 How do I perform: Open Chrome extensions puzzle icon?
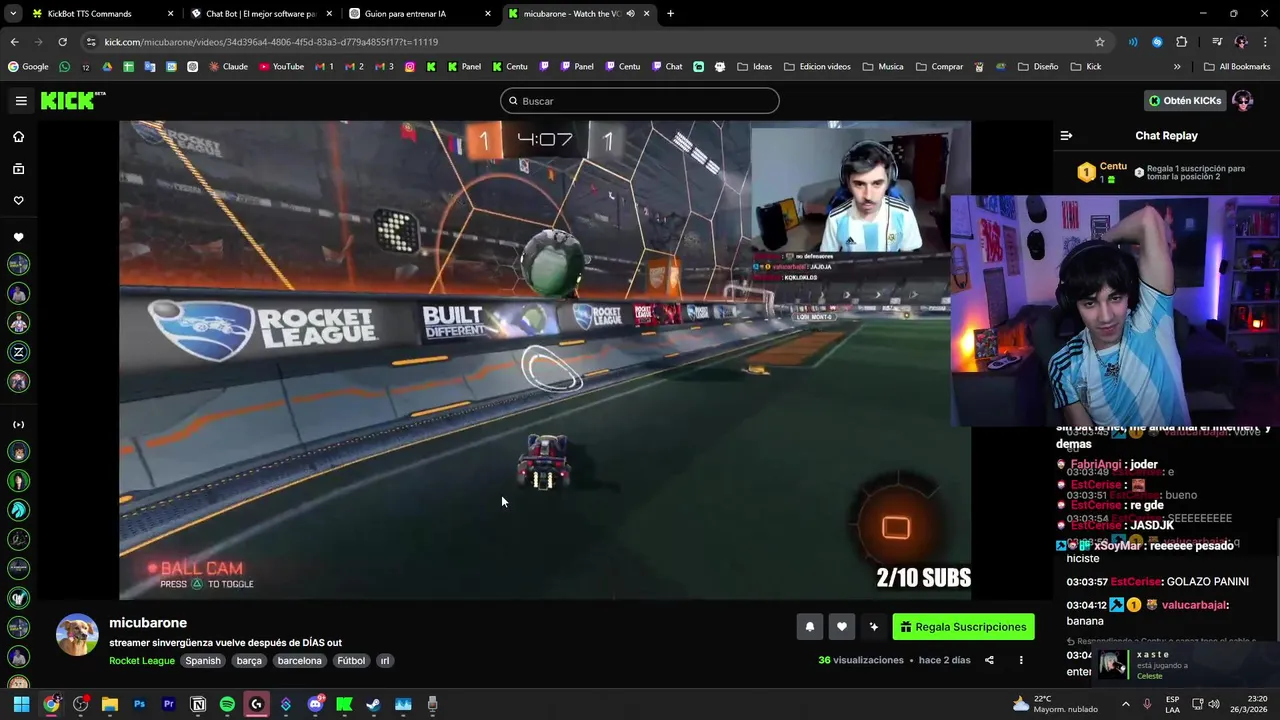[1181, 42]
